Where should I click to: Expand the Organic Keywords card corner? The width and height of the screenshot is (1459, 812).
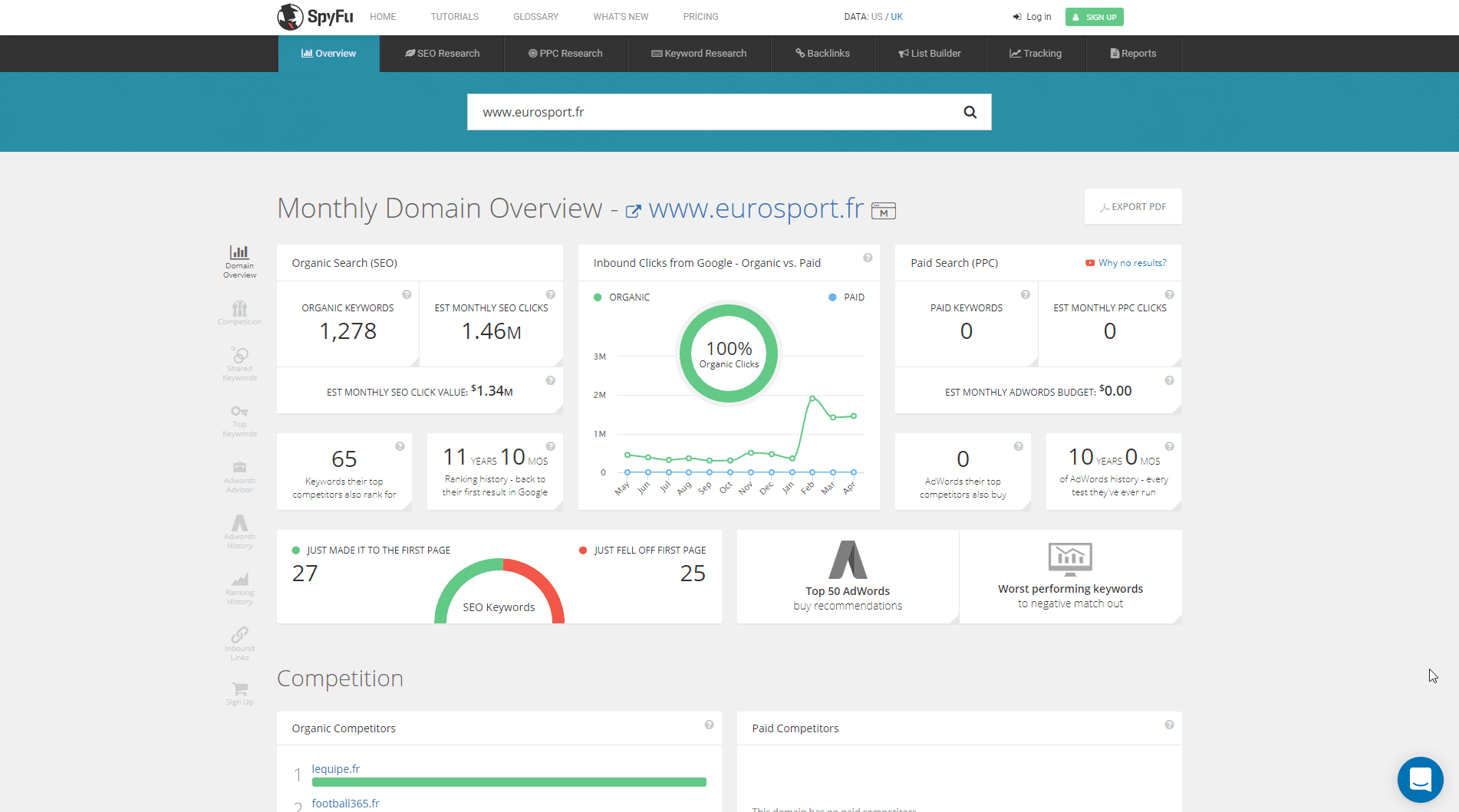click(414, 362)
